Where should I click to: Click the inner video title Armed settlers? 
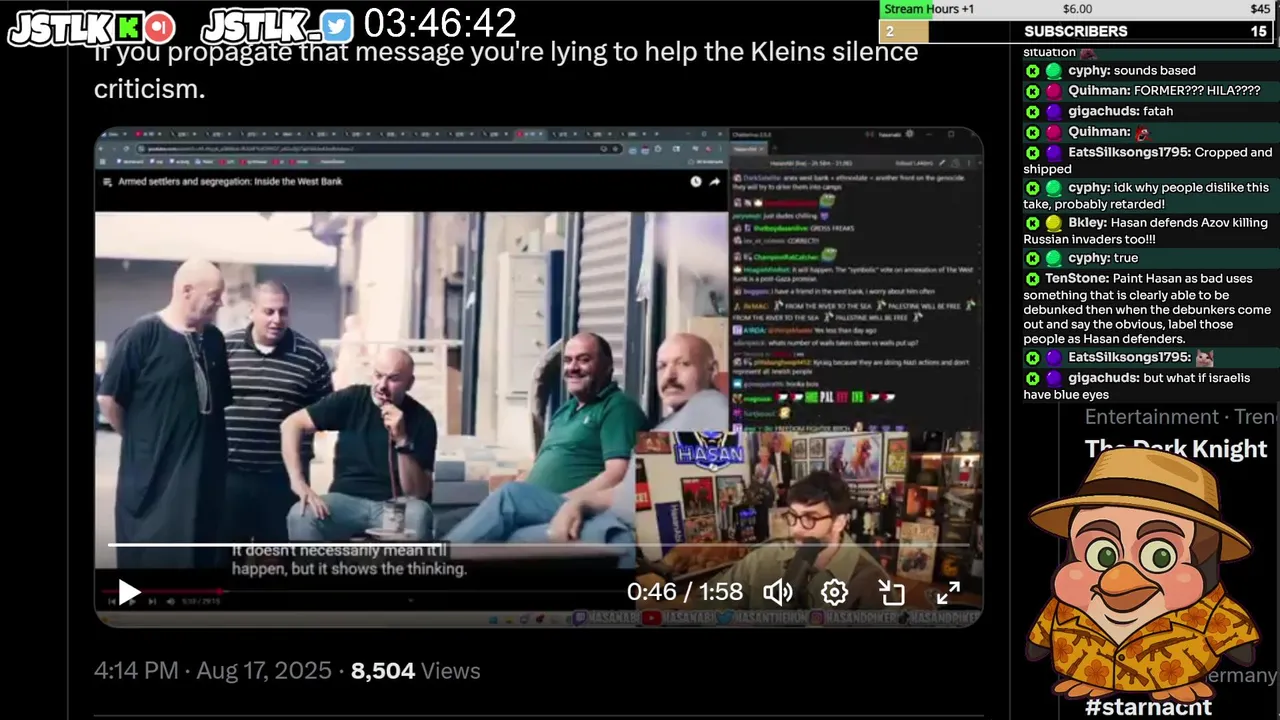click(x=230, y=182)
